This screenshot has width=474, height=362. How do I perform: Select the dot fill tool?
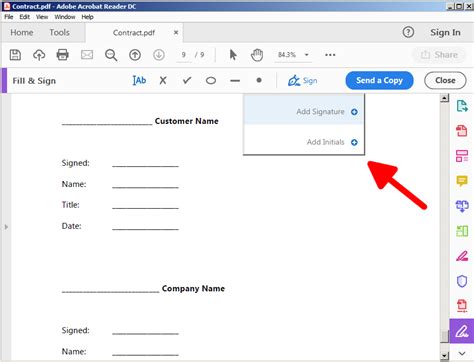coord(259,80)
